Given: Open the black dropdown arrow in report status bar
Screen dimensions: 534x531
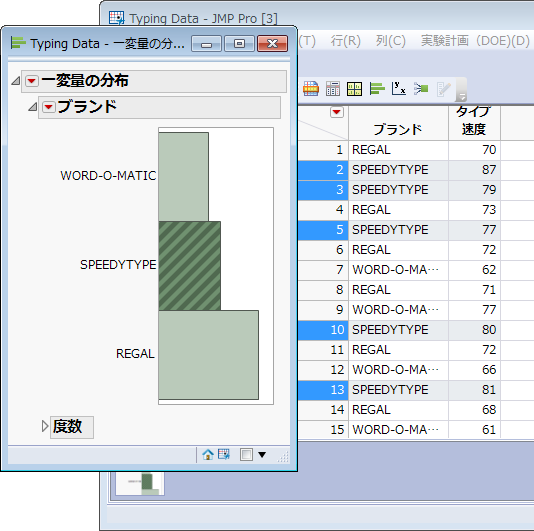Looking at the screenshot, I should tap(262, 454).
